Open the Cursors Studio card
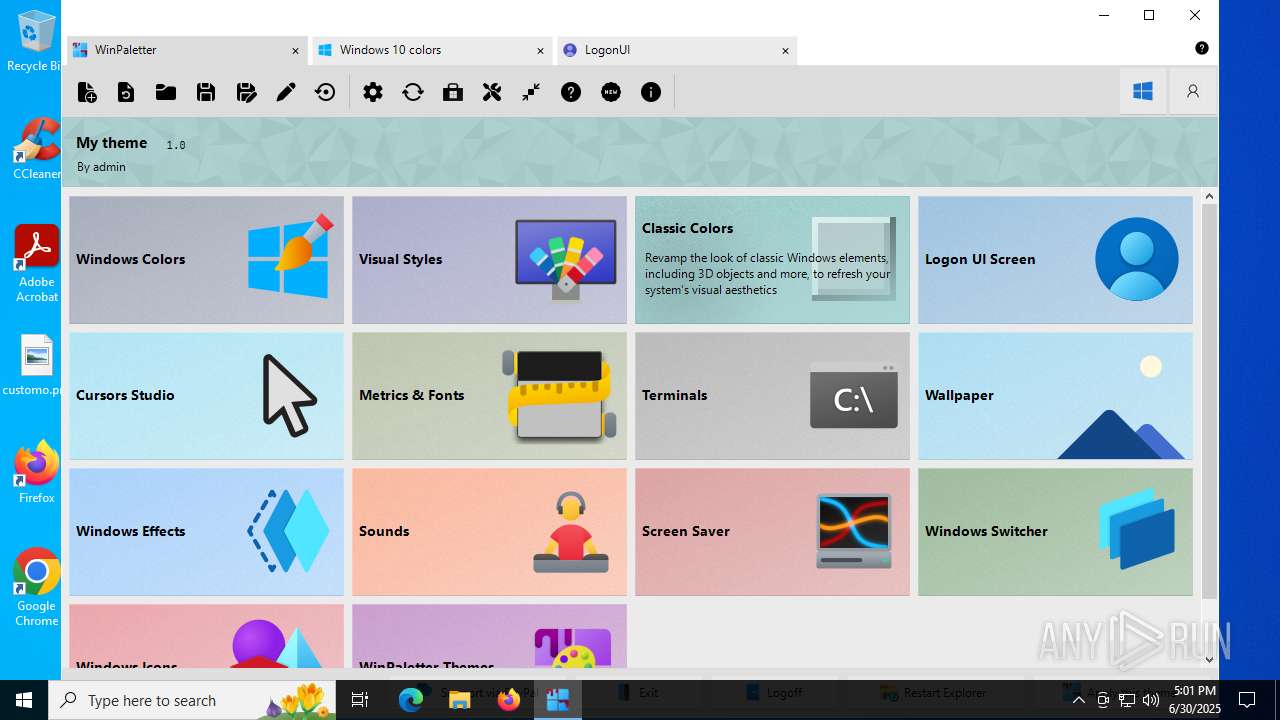Image resolution: width=1280 pixels, height=720 pixels. [x=206, y=396]
